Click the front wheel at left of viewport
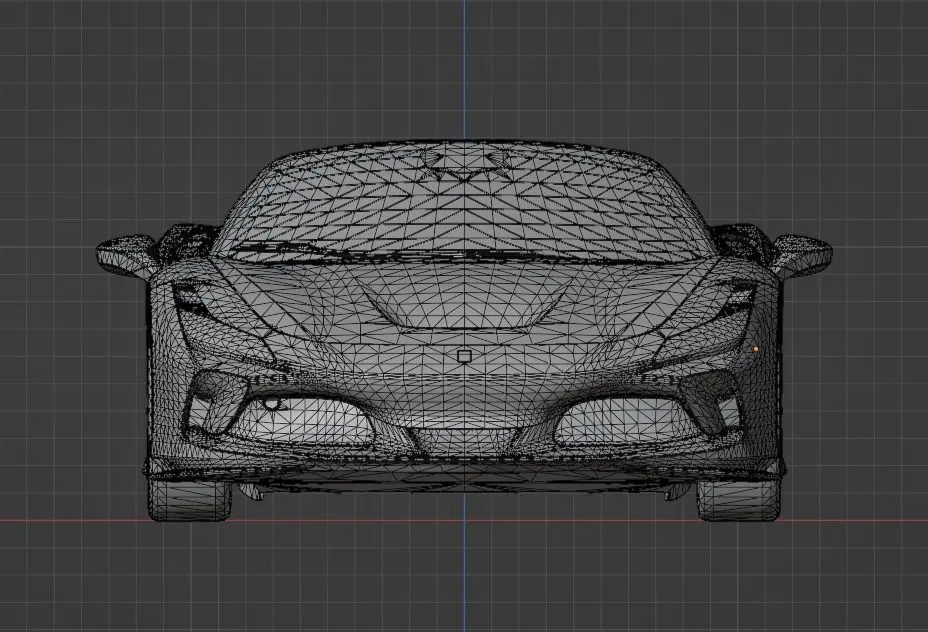The height and width of the screenshot is (632, 928). (189, 500)
